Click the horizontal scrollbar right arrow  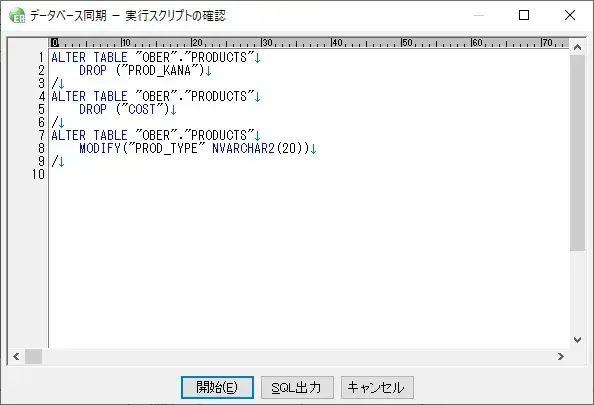point(561,357)
